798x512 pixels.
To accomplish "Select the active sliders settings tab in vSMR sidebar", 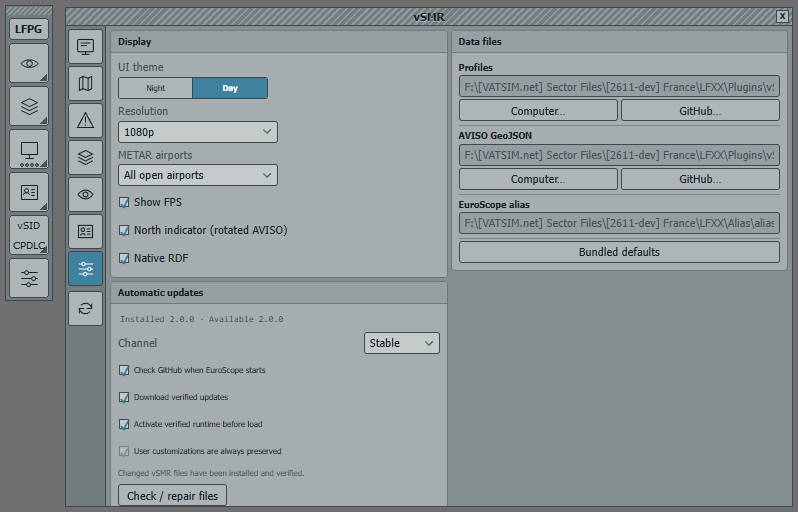I will (x=86, y=268).
